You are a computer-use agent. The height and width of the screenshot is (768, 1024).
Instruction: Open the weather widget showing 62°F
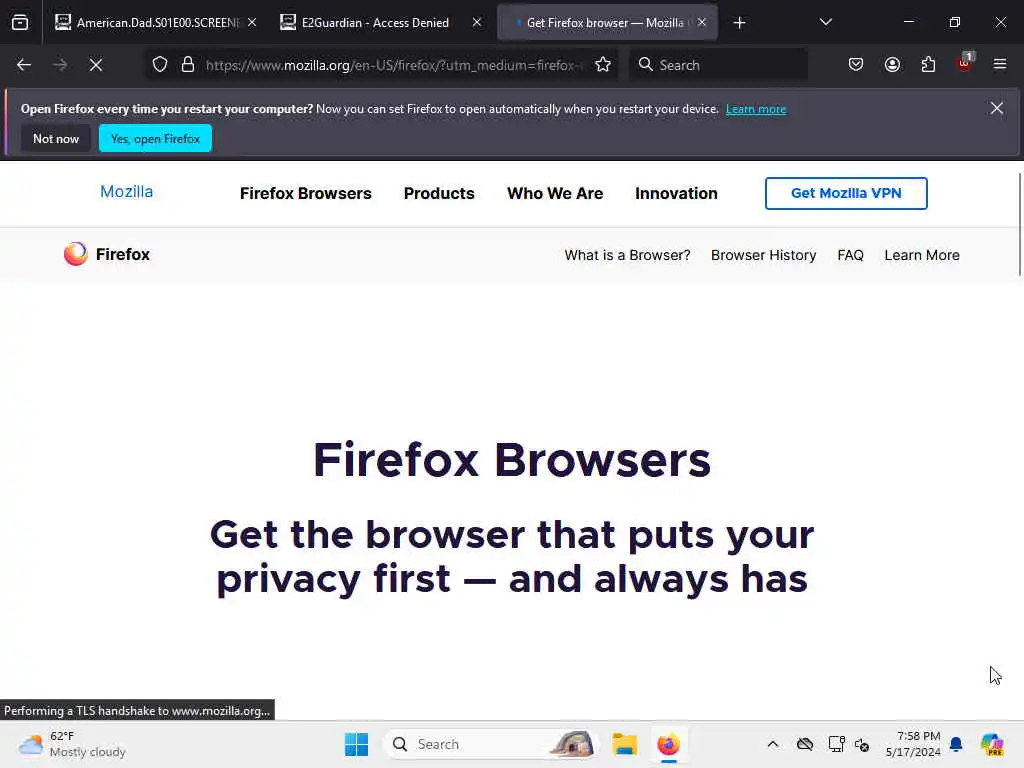(72, 744)
